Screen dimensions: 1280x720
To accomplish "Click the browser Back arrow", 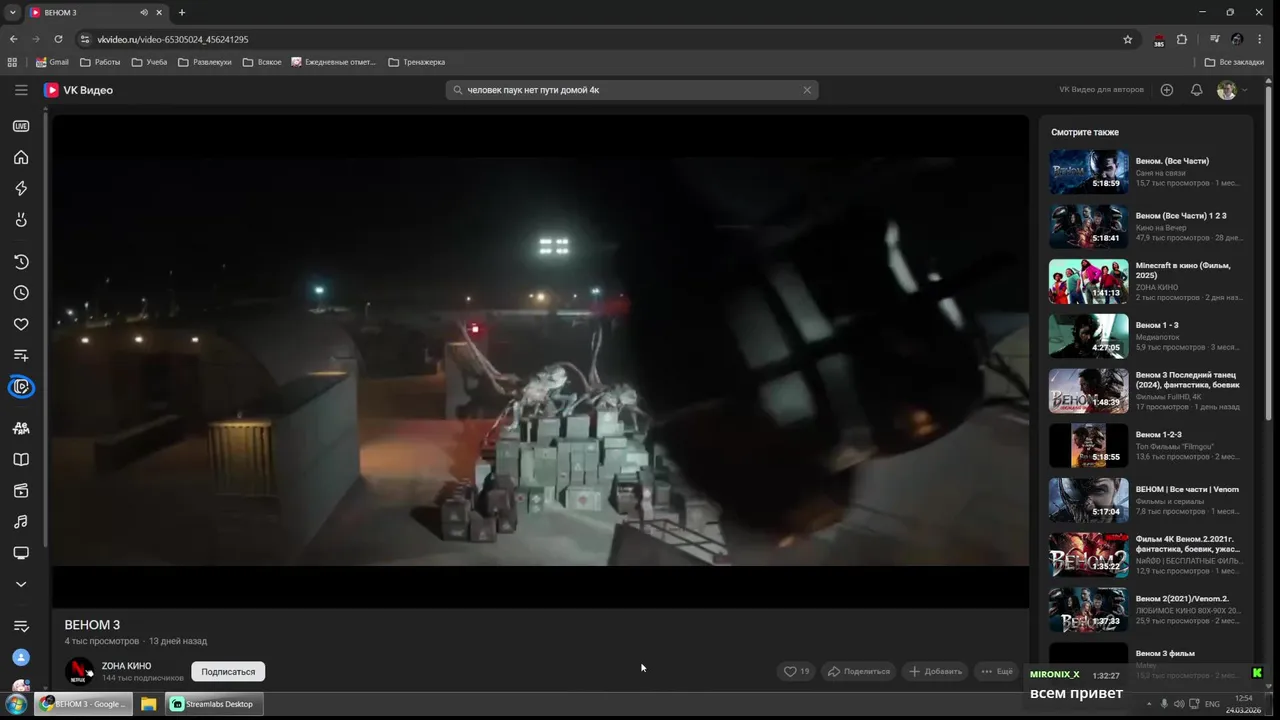I will 13,39.
